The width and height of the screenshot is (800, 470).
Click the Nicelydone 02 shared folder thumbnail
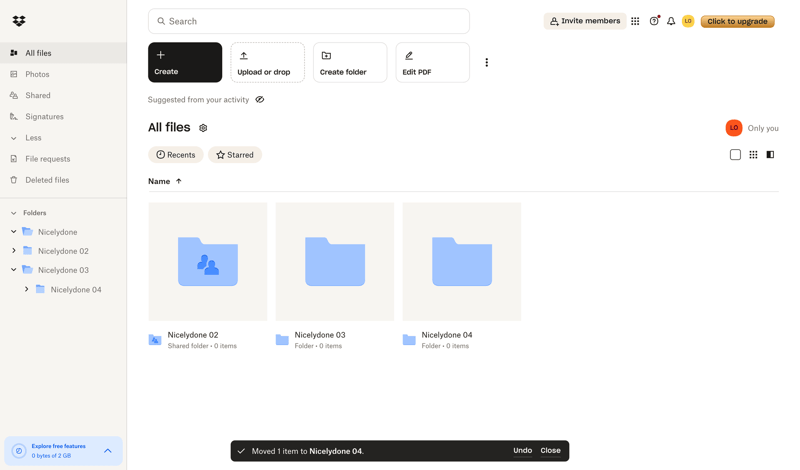[208, 261]
